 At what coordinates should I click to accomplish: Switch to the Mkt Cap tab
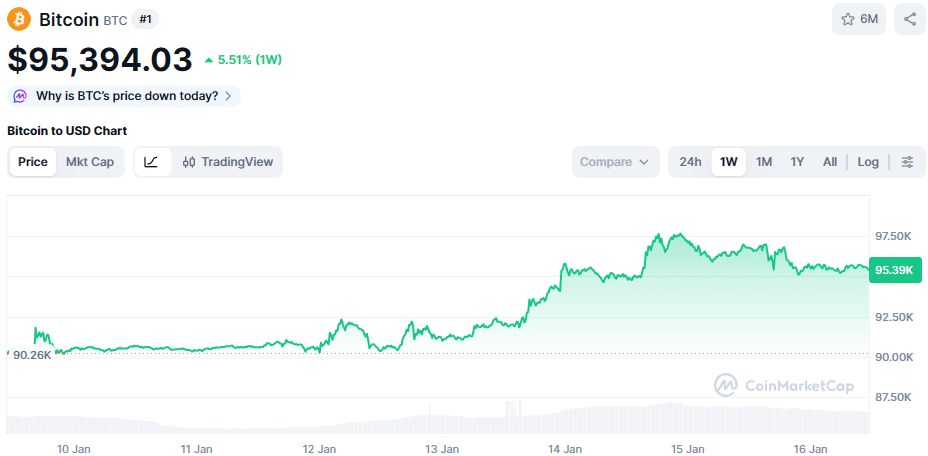(90, 162)
